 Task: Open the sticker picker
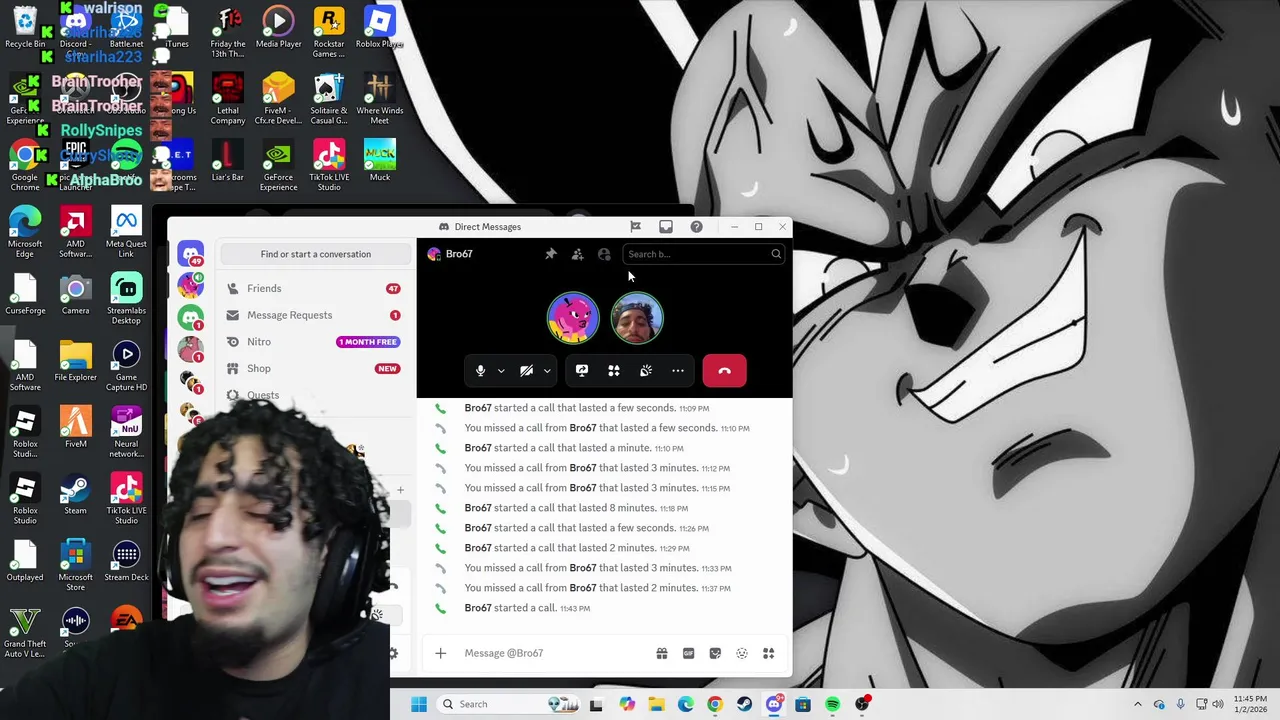(715, 653)
